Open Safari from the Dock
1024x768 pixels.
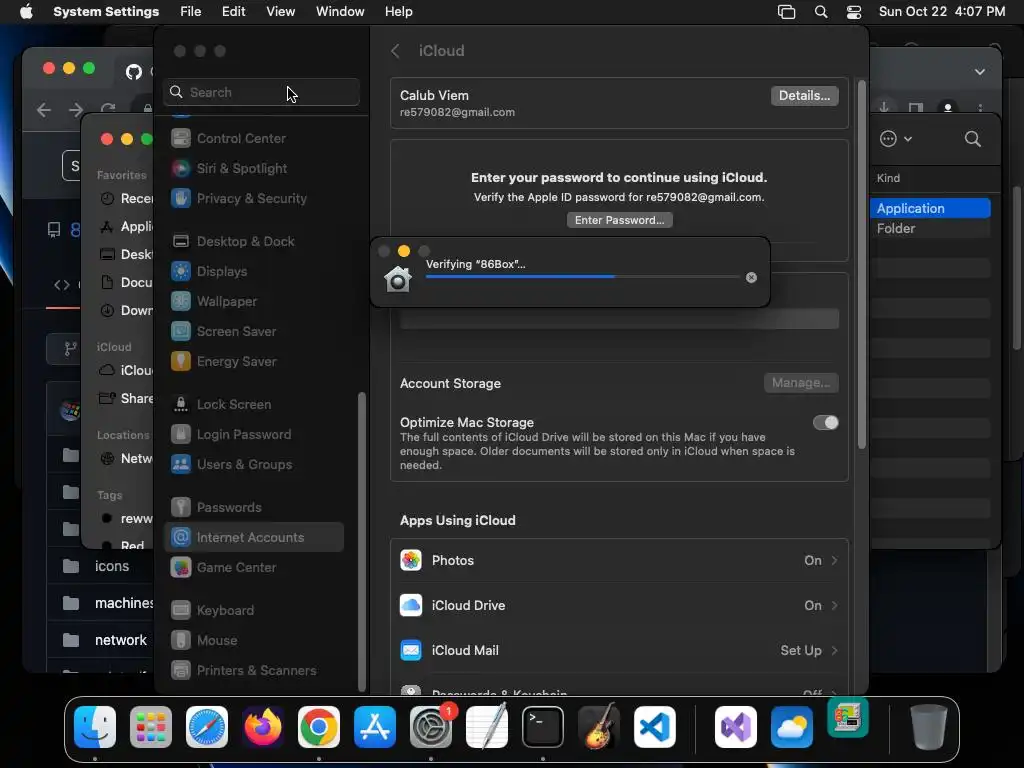pos(207,727)
